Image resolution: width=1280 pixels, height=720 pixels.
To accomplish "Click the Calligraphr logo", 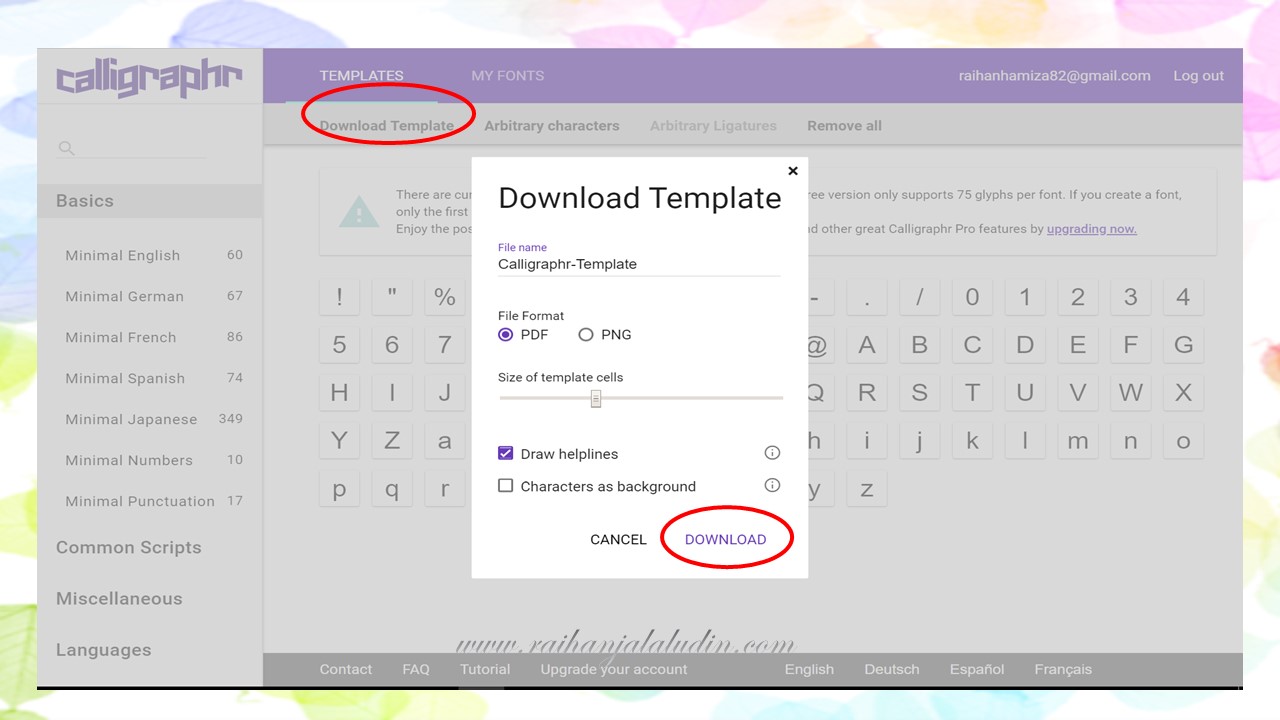I will click(x=149, y=78).
